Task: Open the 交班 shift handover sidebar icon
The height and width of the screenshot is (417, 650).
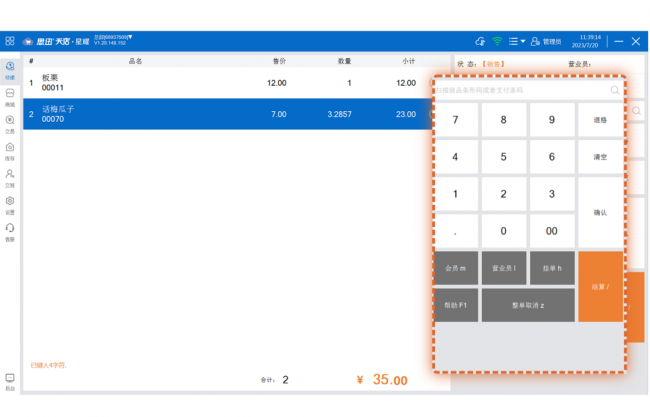Action: 10,178
